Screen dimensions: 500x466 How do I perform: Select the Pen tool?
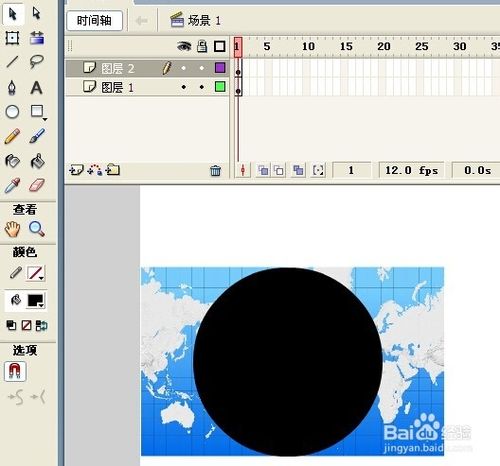[12, 87]
